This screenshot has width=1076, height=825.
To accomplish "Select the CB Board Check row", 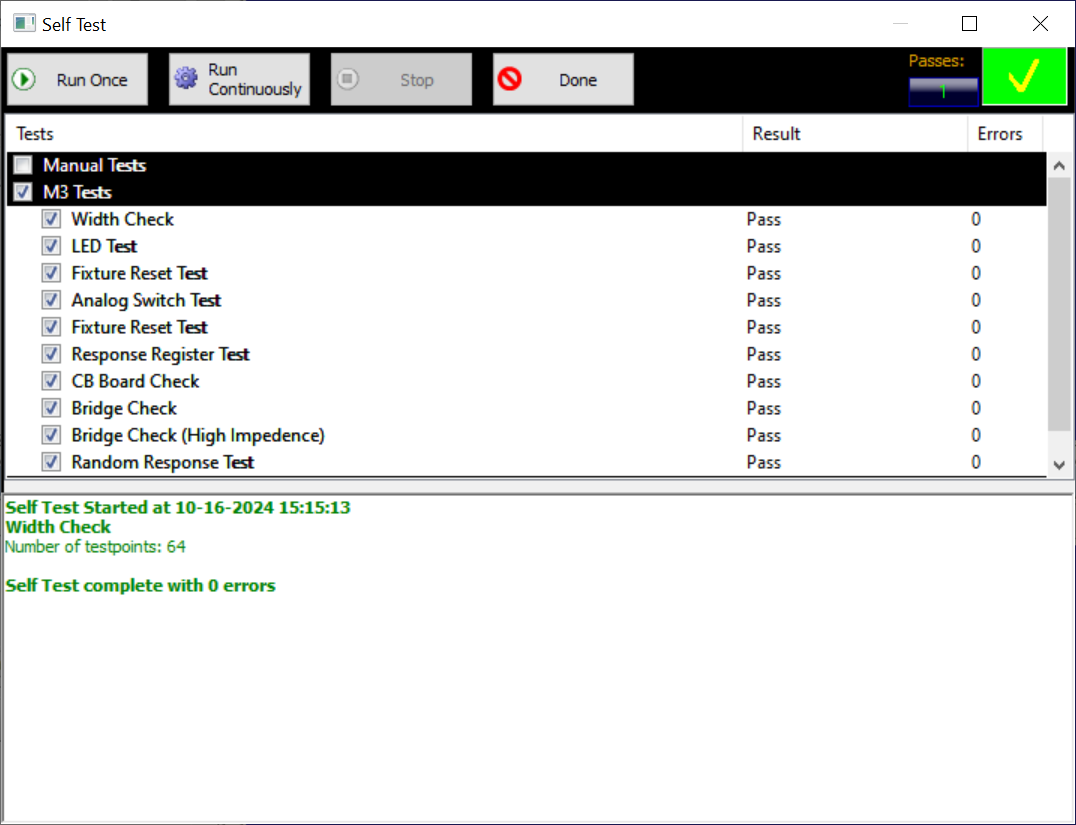I will click(526, 381).
